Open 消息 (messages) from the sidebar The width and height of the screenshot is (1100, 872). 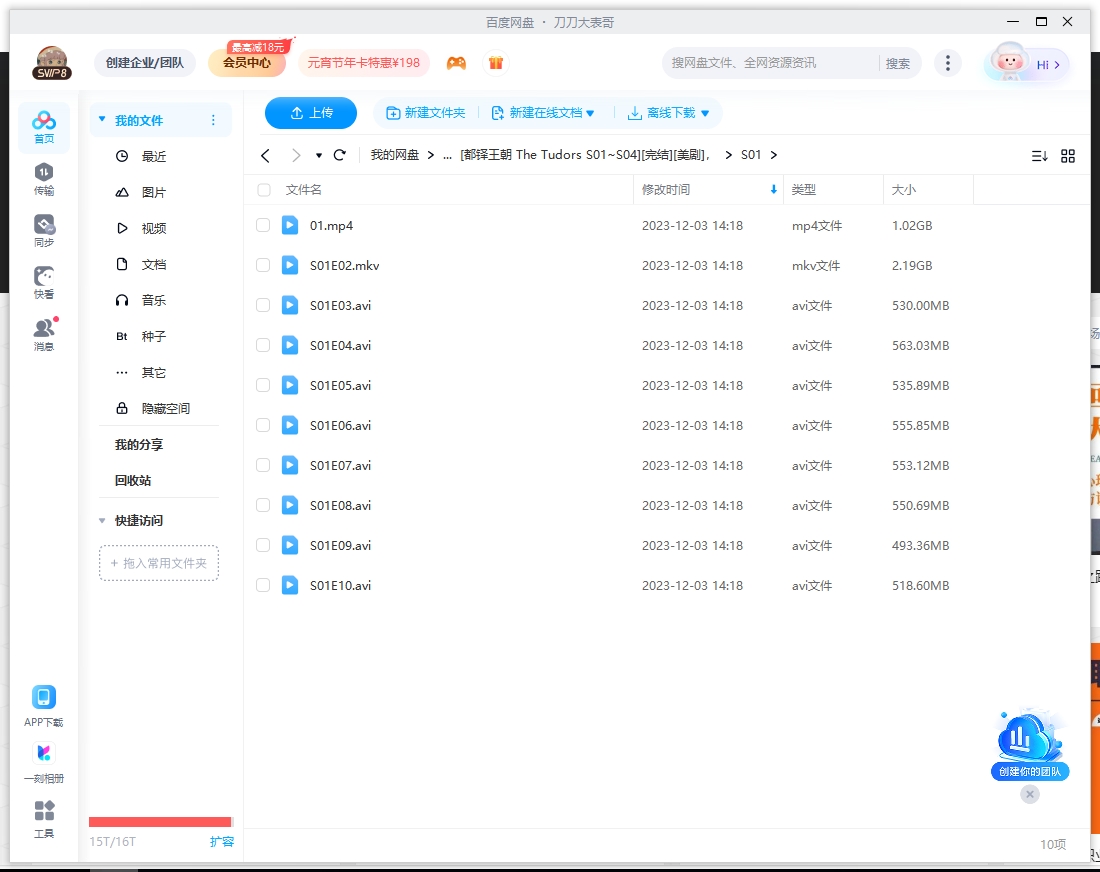[x=44, y=328]
